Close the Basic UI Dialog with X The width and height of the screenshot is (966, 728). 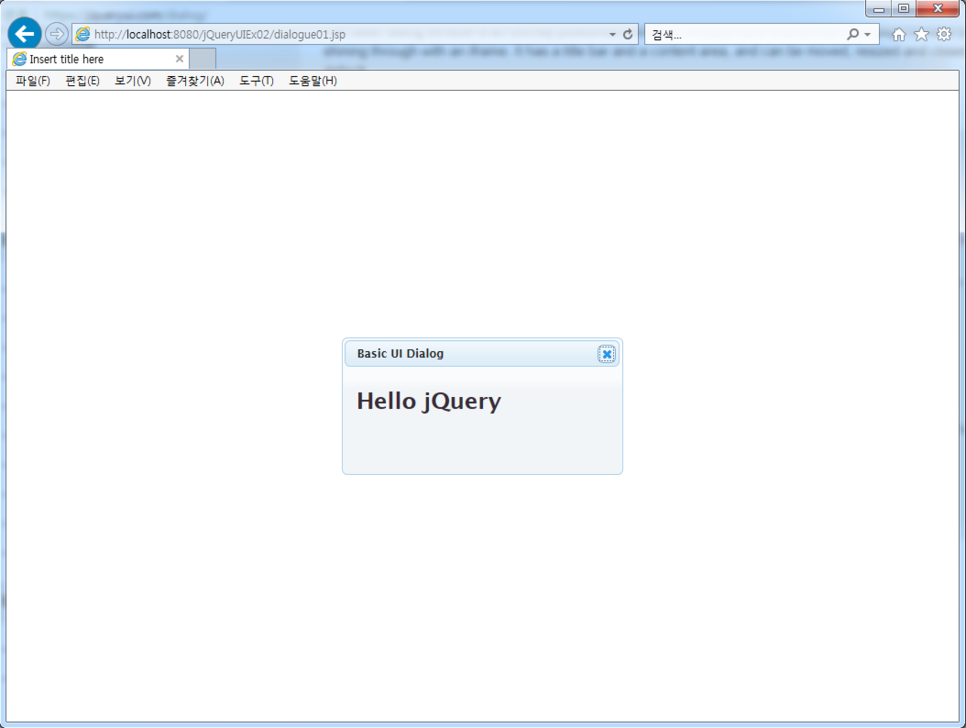point(606,354)
